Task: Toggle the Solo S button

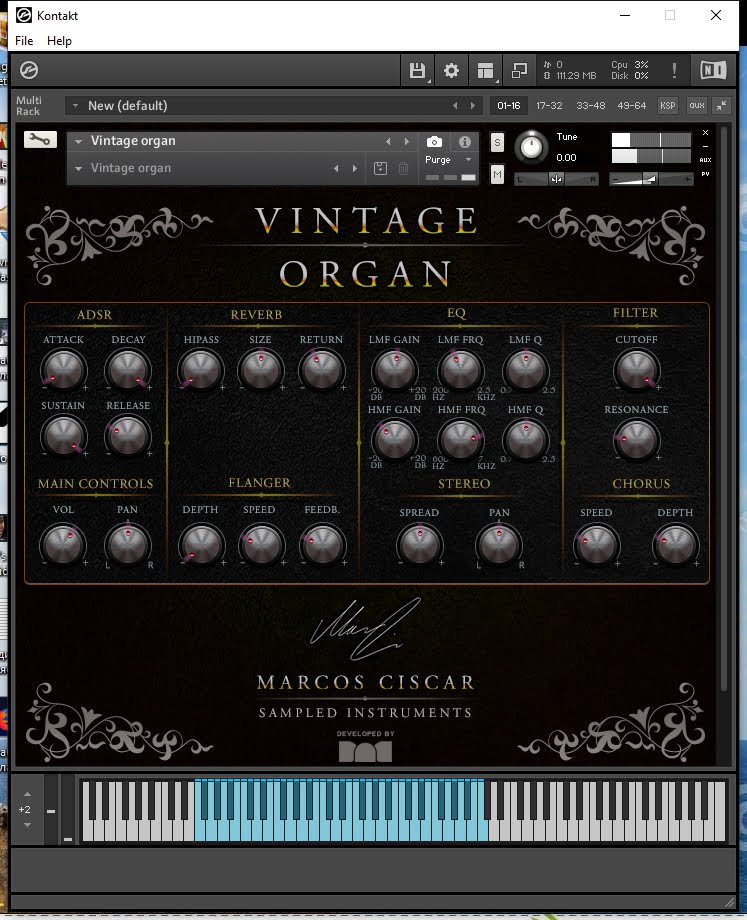Action: [x=497, y=142]
